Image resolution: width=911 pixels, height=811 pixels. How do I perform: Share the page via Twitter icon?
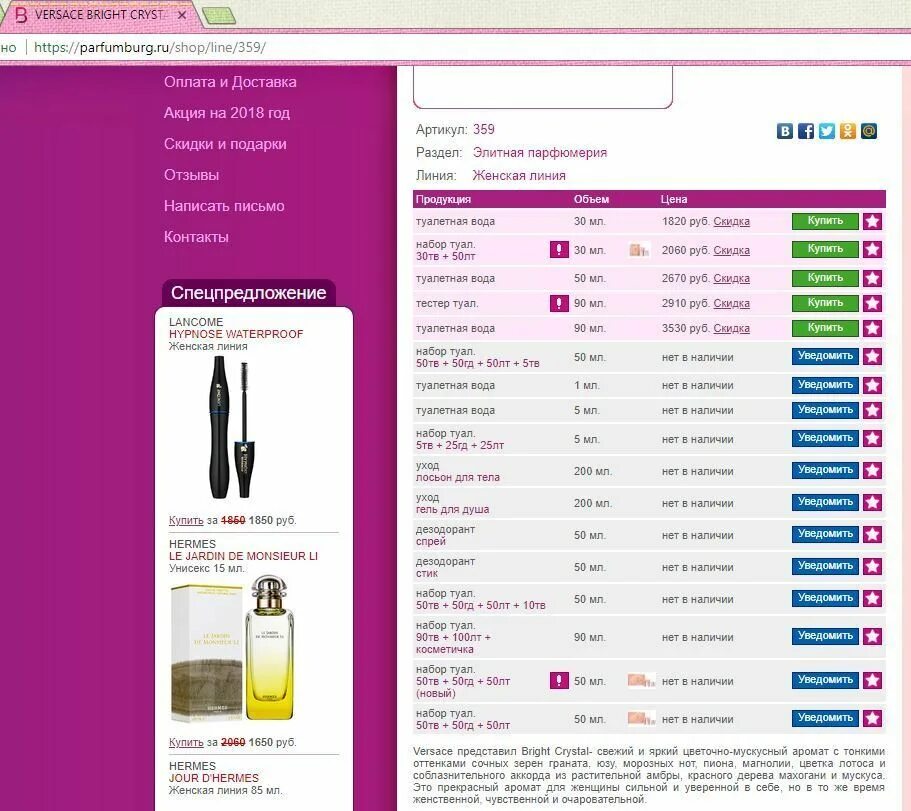[x=826, y=131]
